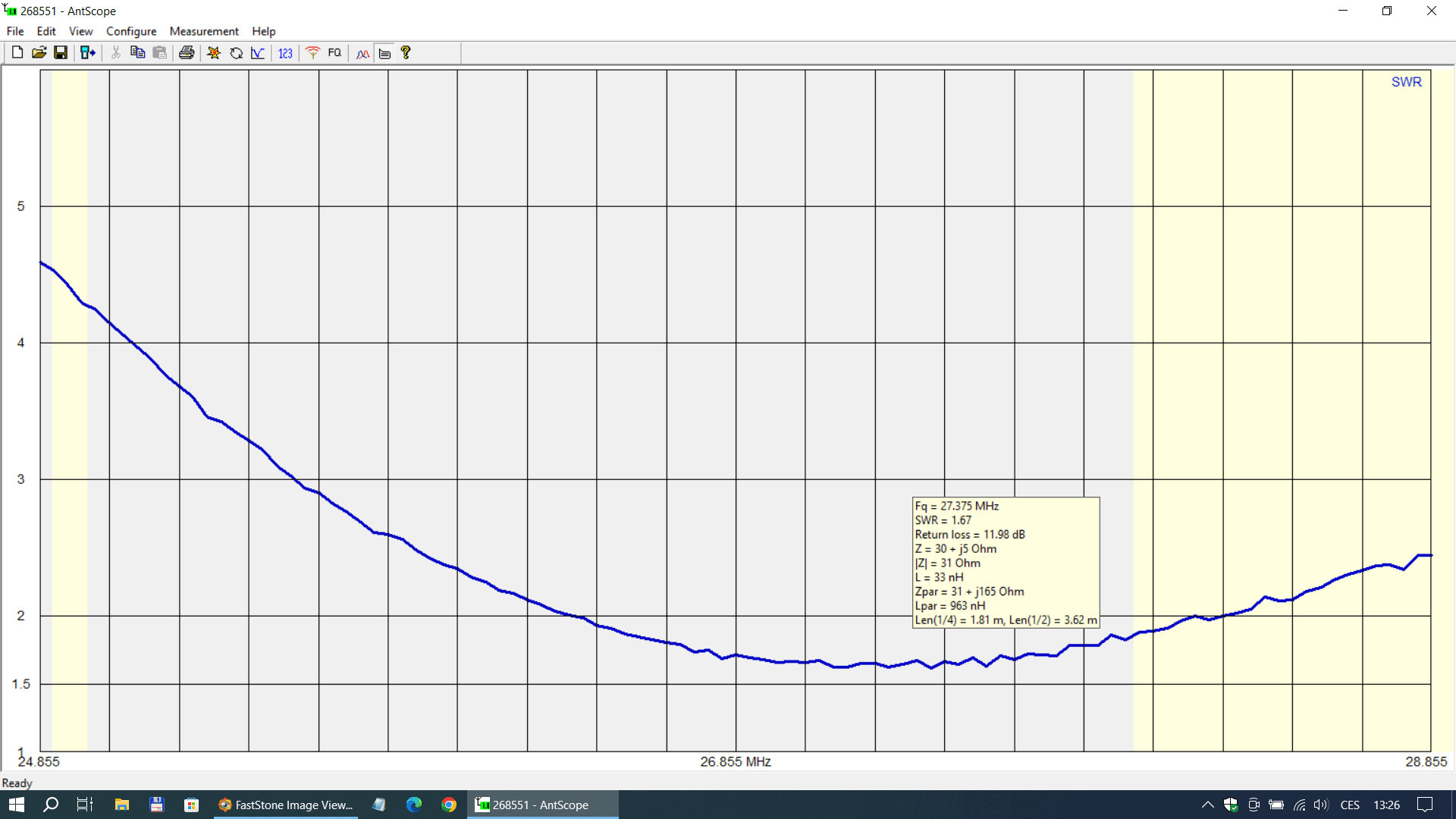Copy using the toolbar copy icon
Viewport: 1456px width, 819px height.
(x=137, y=53)
